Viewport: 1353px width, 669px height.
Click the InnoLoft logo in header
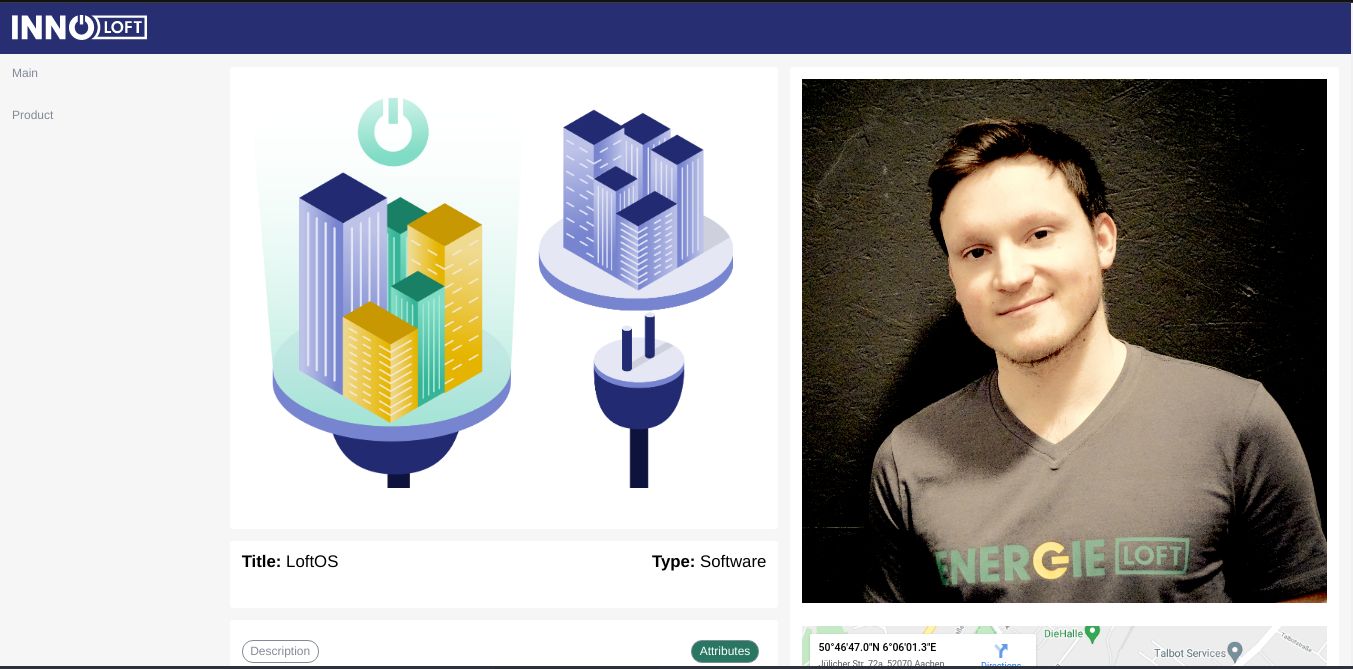click(79, 27)
